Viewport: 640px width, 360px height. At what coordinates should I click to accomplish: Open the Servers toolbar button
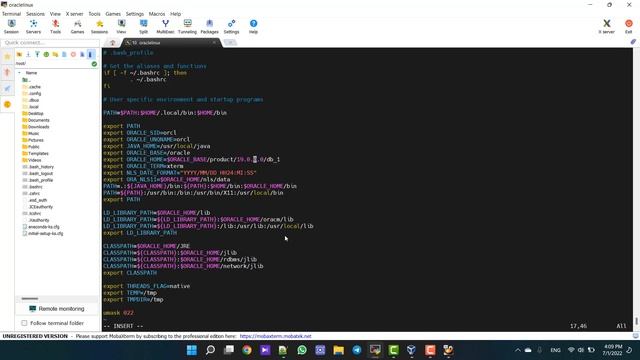(33, 27)
